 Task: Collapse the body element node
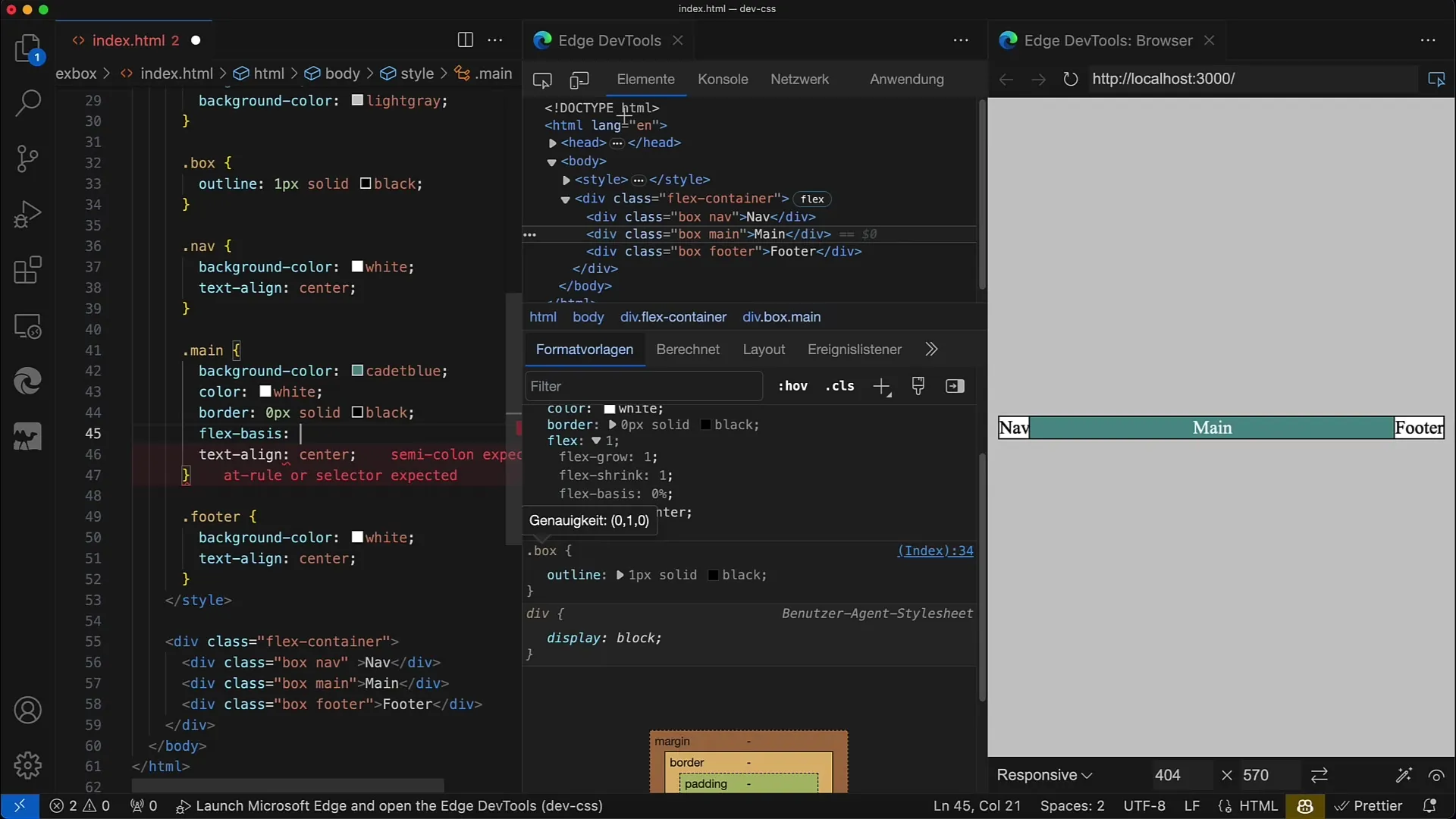552,162
